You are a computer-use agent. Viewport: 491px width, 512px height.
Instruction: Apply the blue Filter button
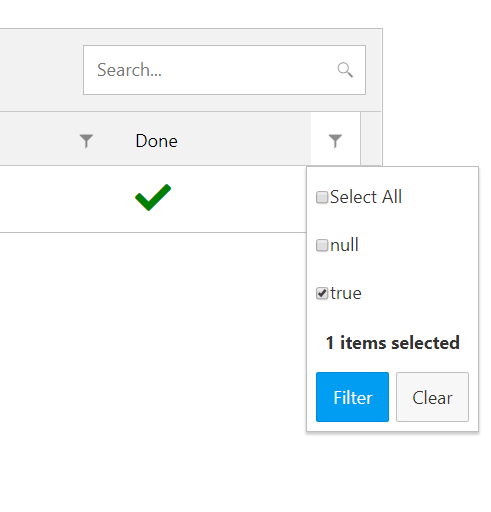point(352,397)
